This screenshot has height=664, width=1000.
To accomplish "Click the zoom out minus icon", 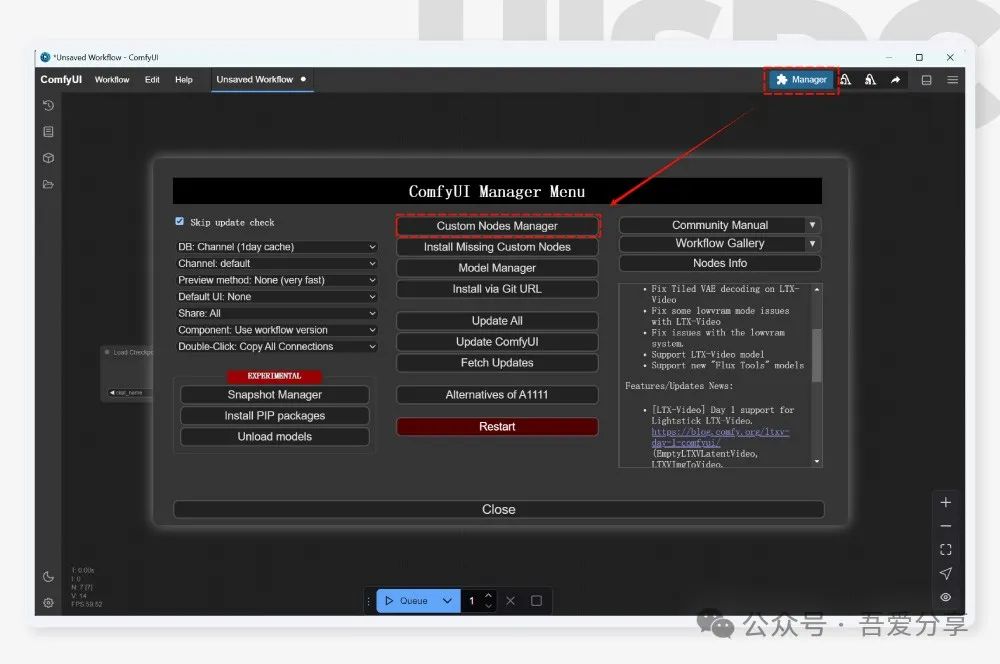I will click(x=946, y=526).
